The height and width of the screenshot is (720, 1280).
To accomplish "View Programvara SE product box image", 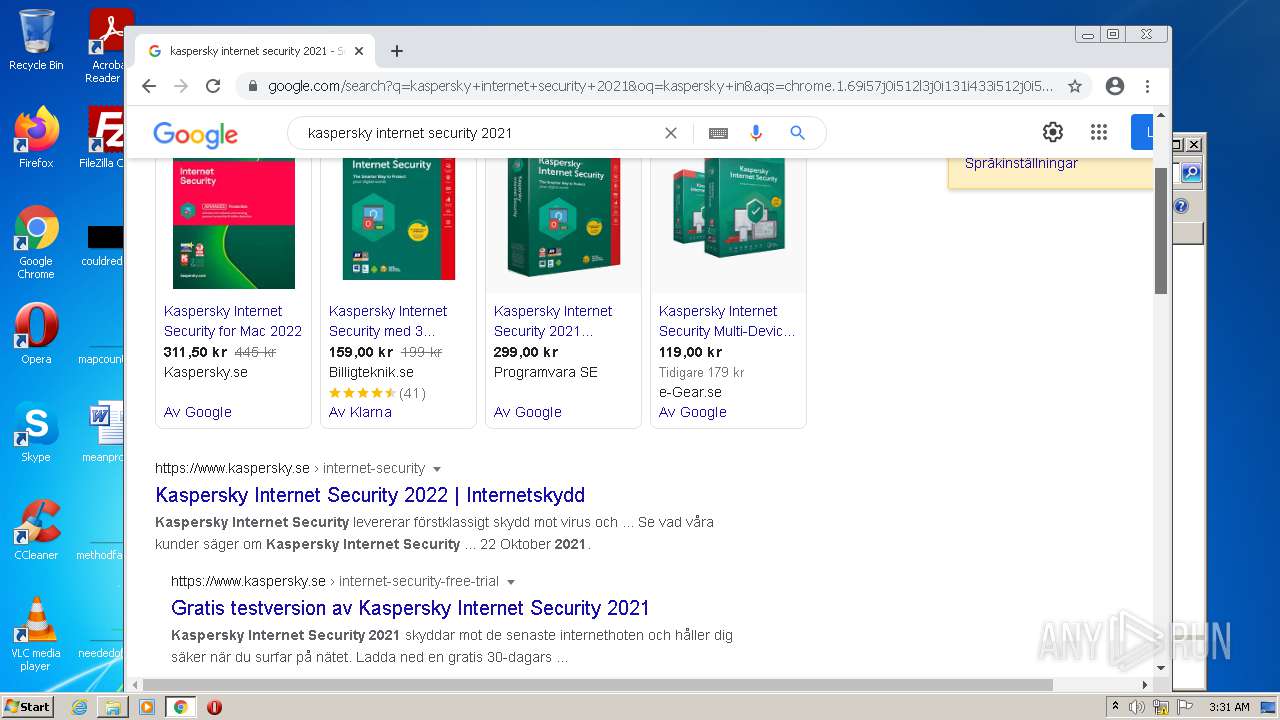I will pyautogui.click(x=563, y=218).
